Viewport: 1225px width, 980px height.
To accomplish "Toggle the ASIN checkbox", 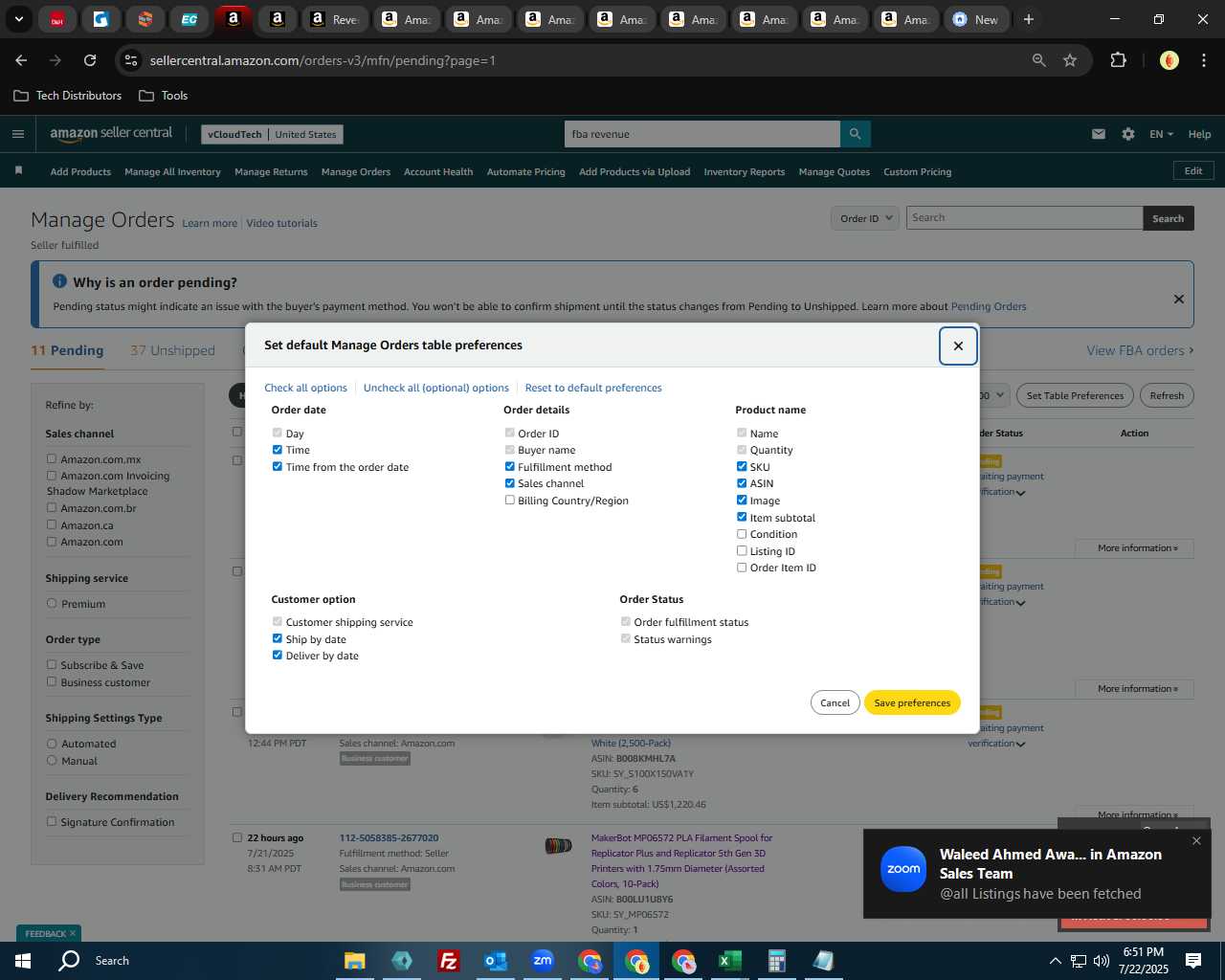I will 742,483.
